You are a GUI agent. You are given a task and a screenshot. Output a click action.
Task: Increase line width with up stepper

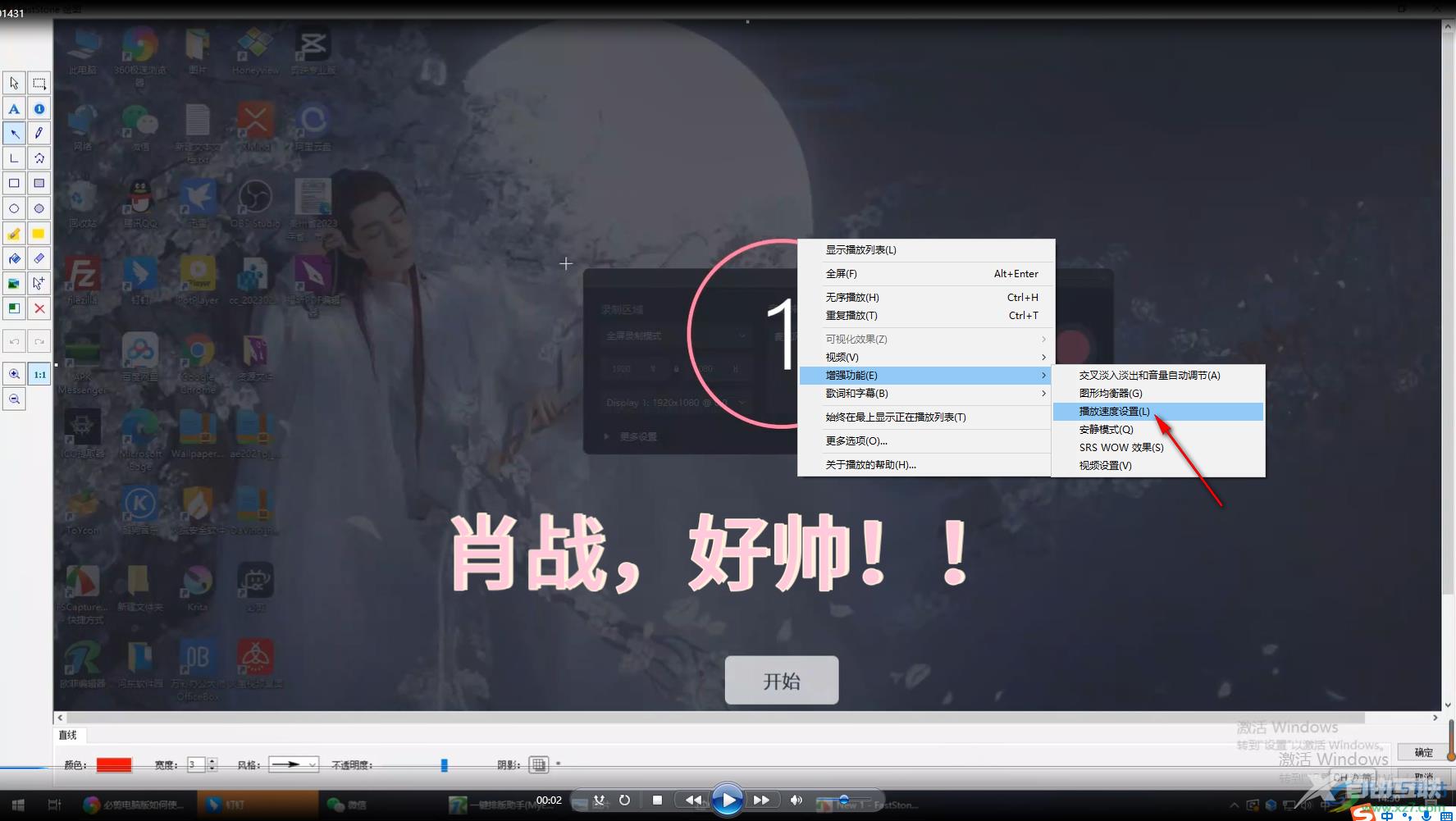(x=212, y=760)
